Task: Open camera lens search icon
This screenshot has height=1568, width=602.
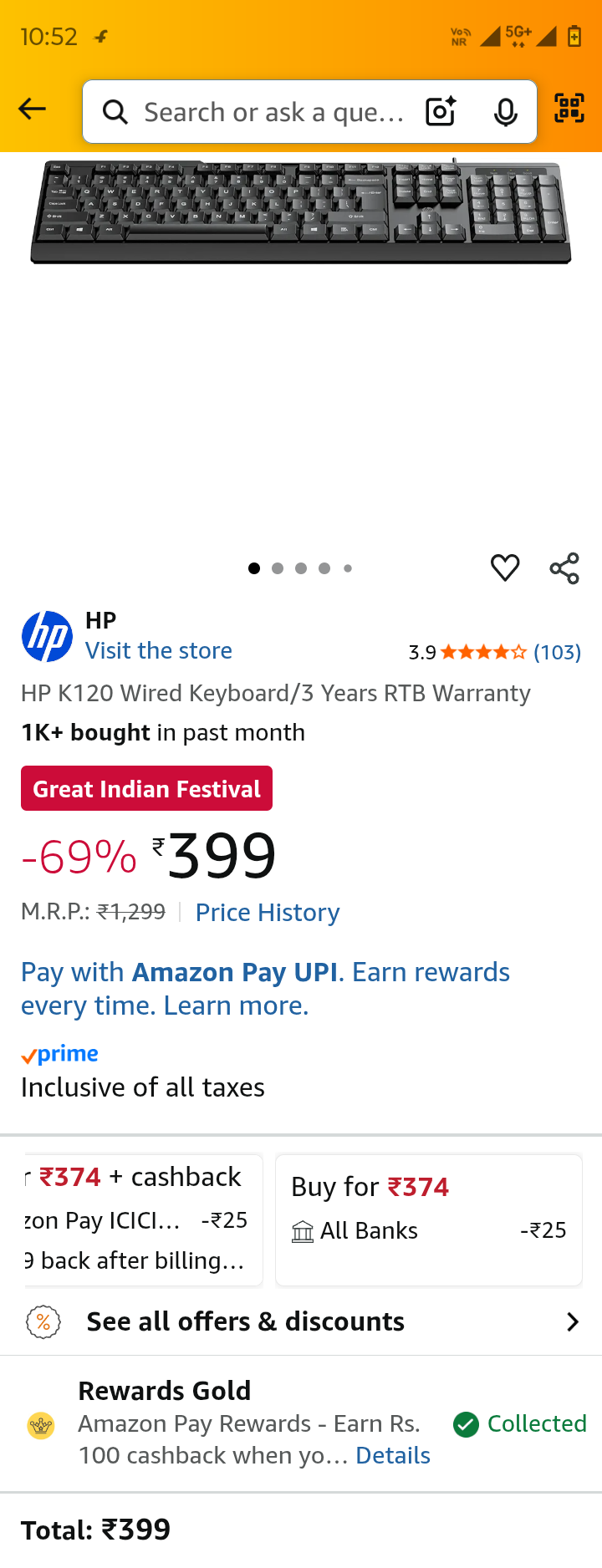Action: point(441,111)
